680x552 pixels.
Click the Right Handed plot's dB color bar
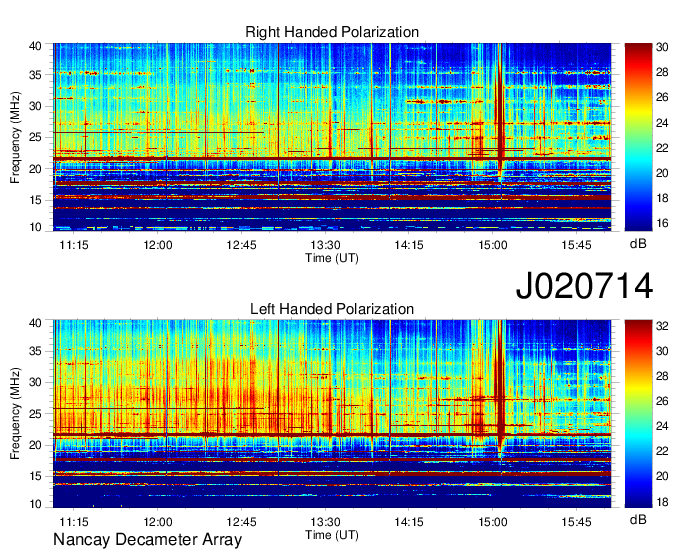(638, 137)
